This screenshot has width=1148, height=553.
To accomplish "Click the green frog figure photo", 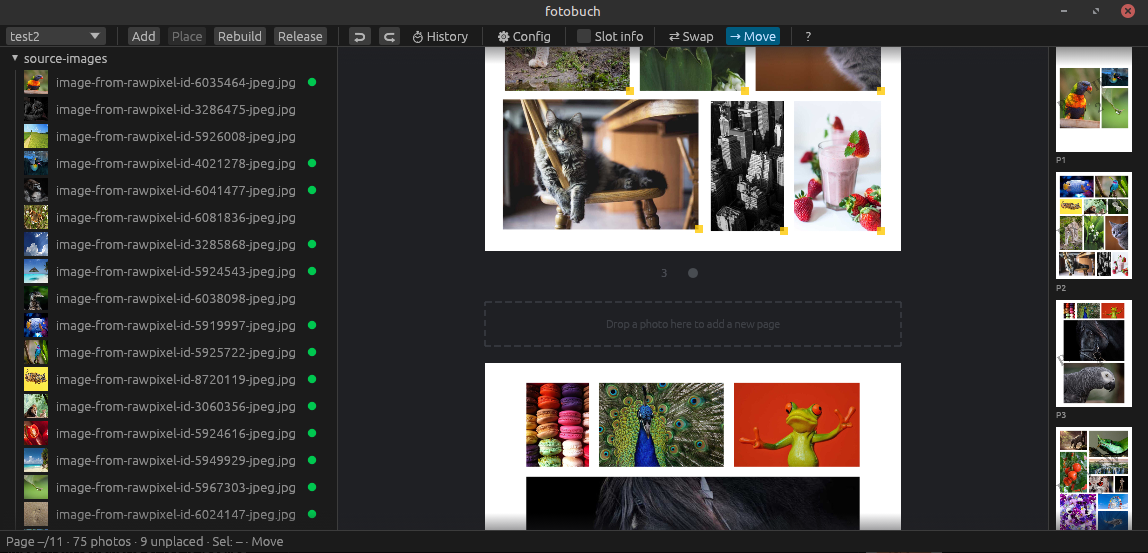I will click(797, 425).
